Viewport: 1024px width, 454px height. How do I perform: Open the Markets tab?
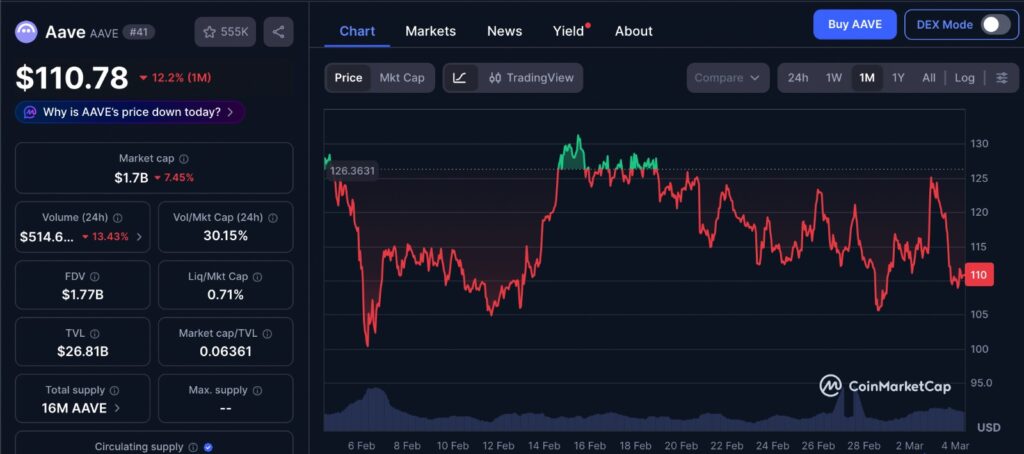point(430,31)
